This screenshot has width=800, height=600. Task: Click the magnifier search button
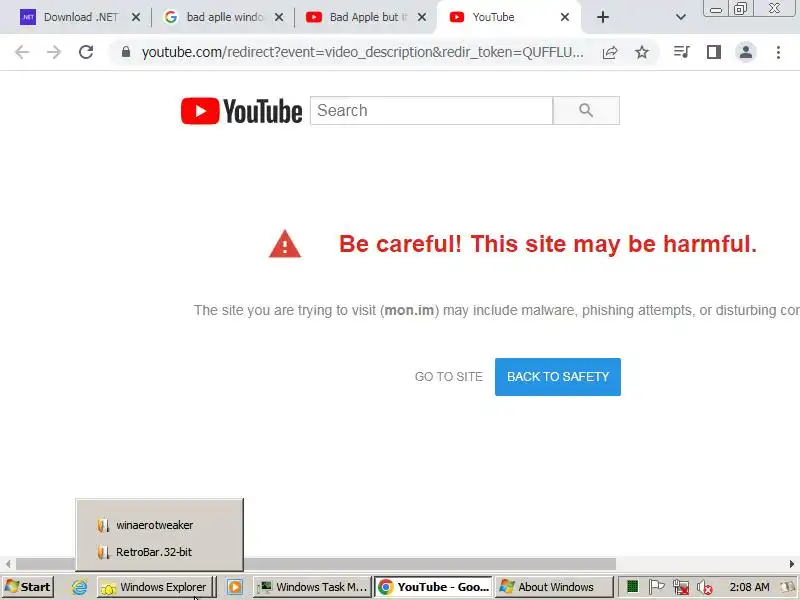586,110
